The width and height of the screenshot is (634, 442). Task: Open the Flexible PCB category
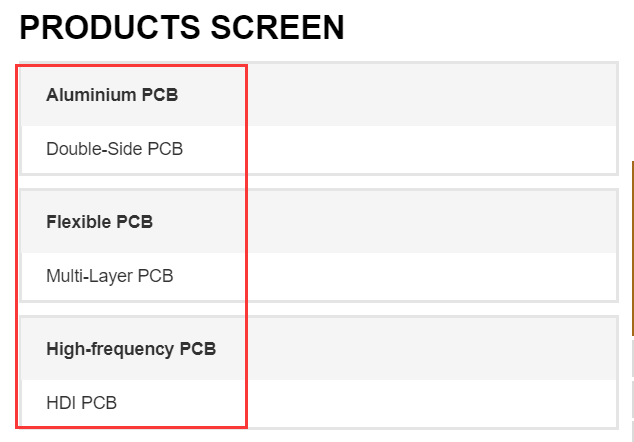[x=99, y=221]
